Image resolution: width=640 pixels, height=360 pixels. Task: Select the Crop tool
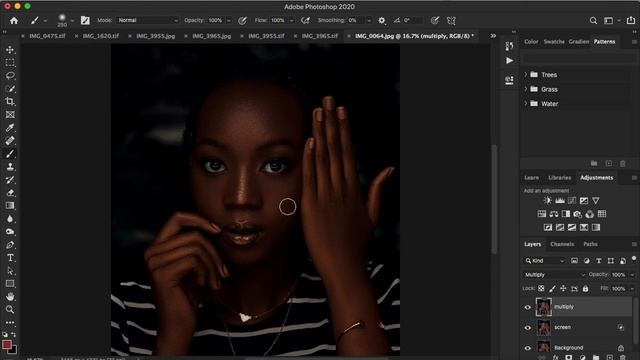[10, 102]
